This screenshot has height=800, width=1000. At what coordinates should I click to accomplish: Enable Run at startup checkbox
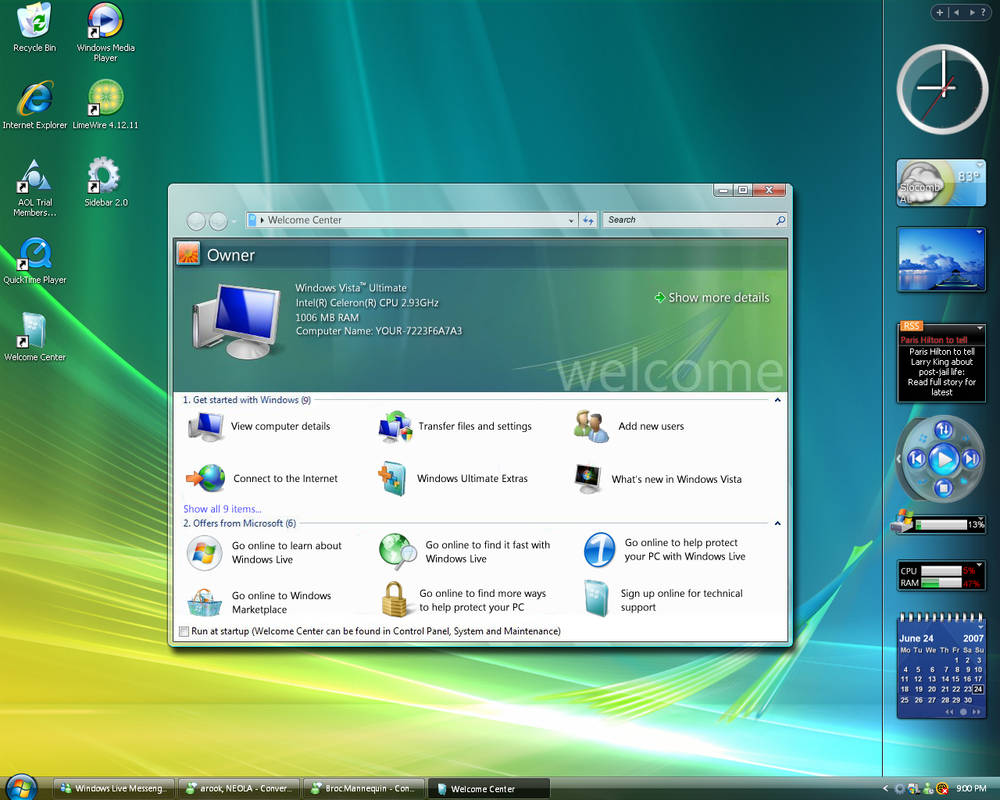(x=184, y=631)
